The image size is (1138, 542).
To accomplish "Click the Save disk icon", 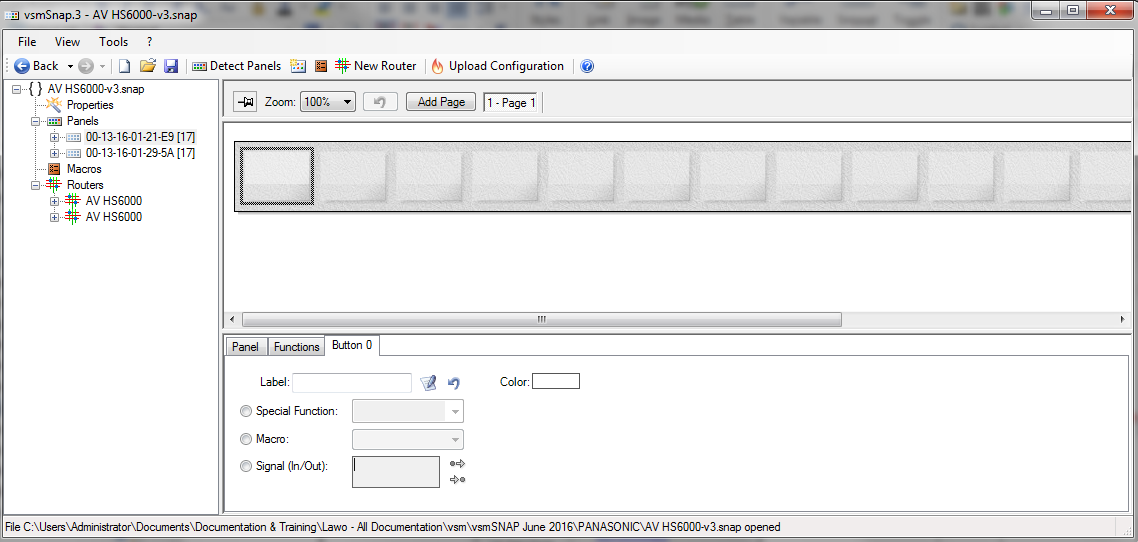I will click(171, 66).
